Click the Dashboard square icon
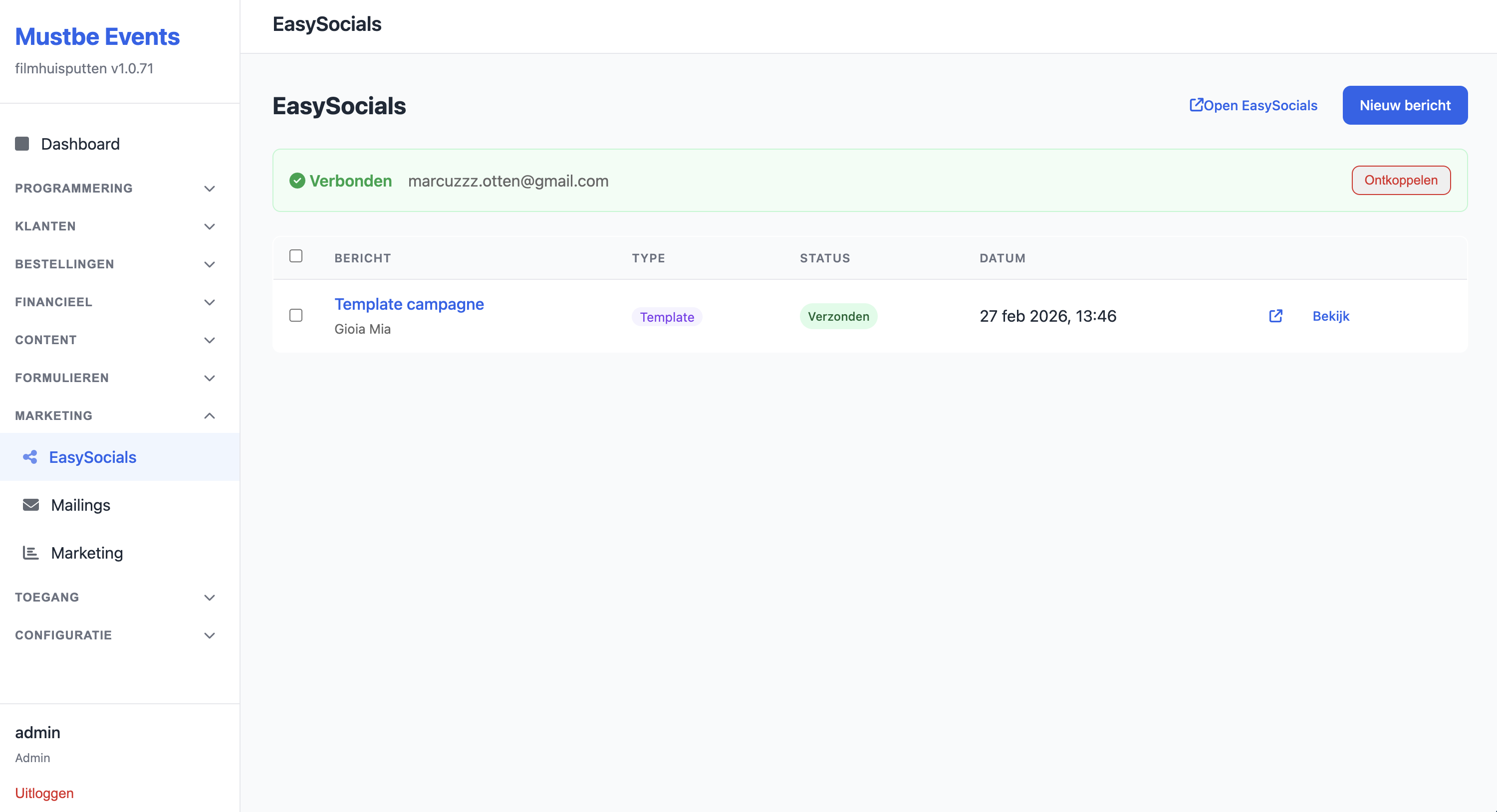1497x812 pixels. pos(22,144)
